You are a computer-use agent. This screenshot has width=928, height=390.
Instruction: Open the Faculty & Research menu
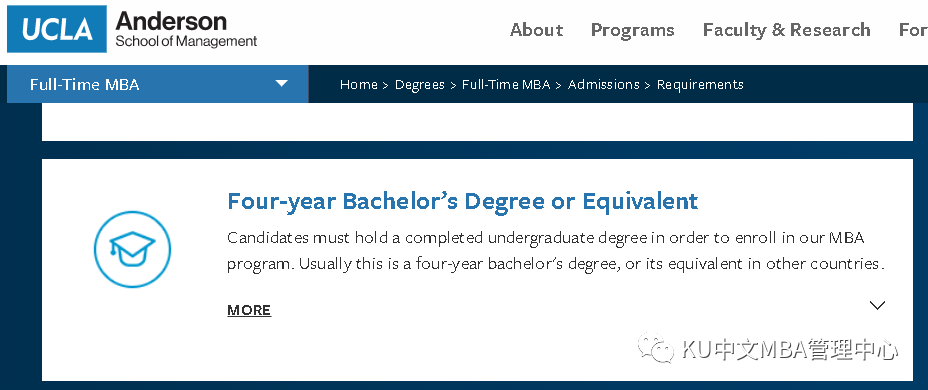pyautogui.click(x=787, y=30)
